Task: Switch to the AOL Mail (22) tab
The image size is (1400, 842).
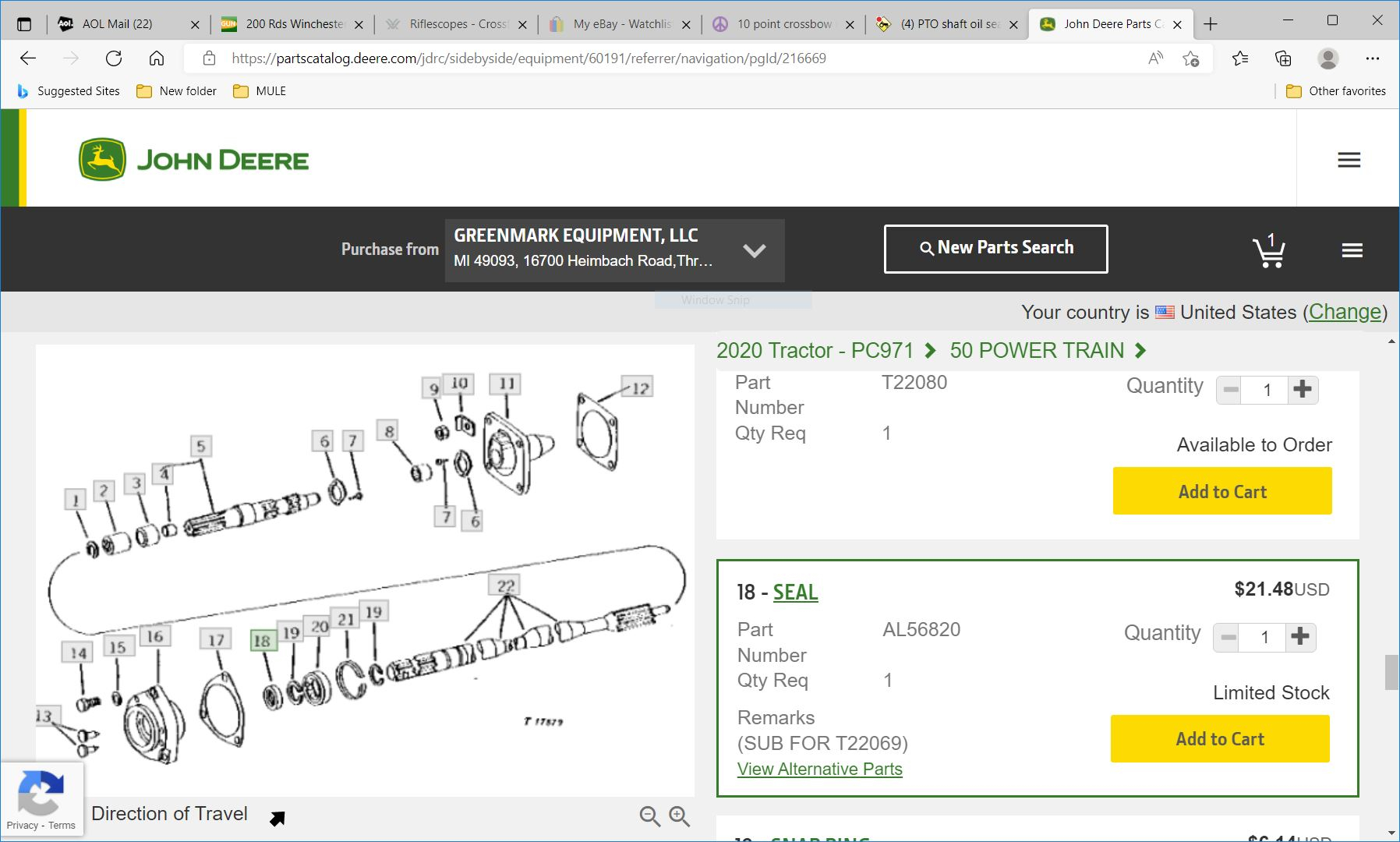Action: 128,24
